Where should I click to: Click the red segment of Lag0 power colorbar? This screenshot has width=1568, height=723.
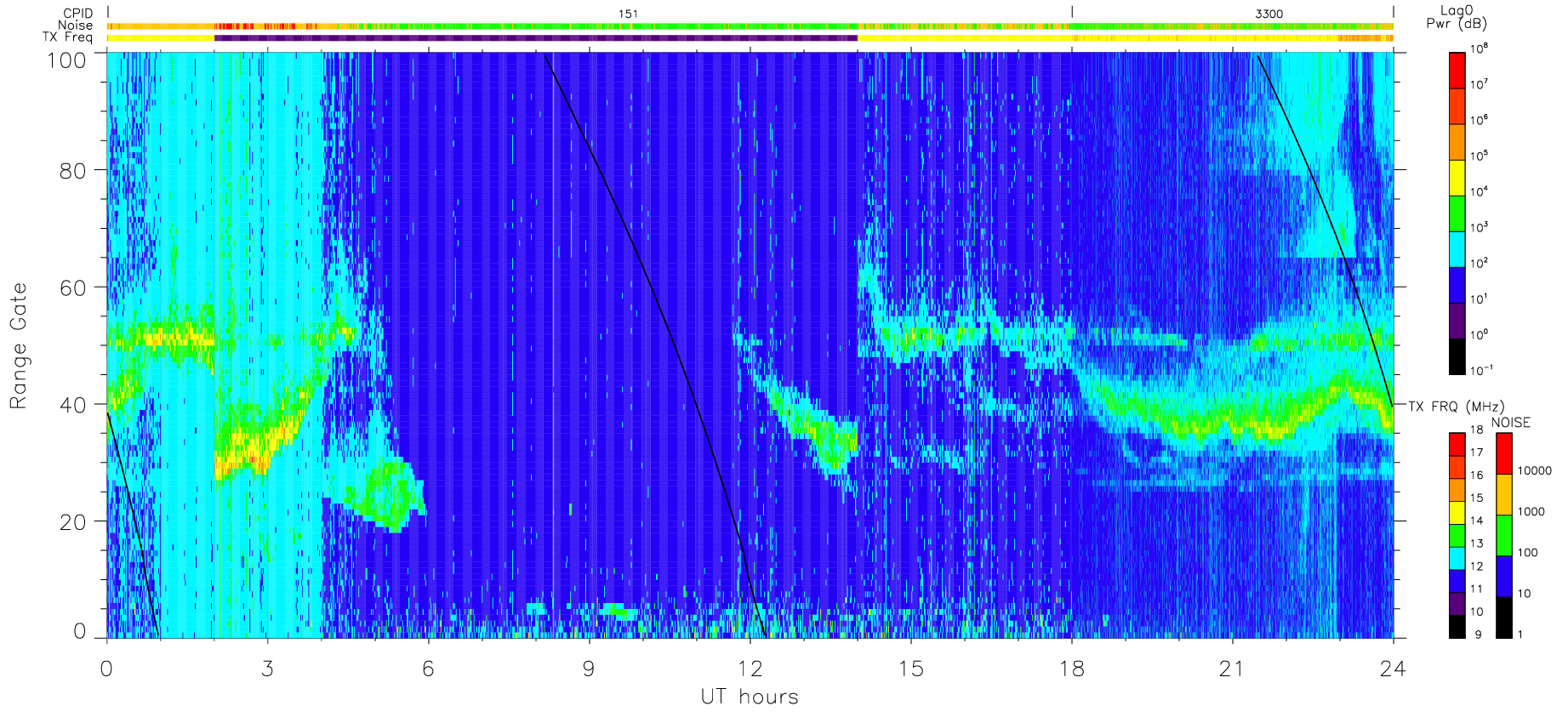click(x=1457, y=71)
